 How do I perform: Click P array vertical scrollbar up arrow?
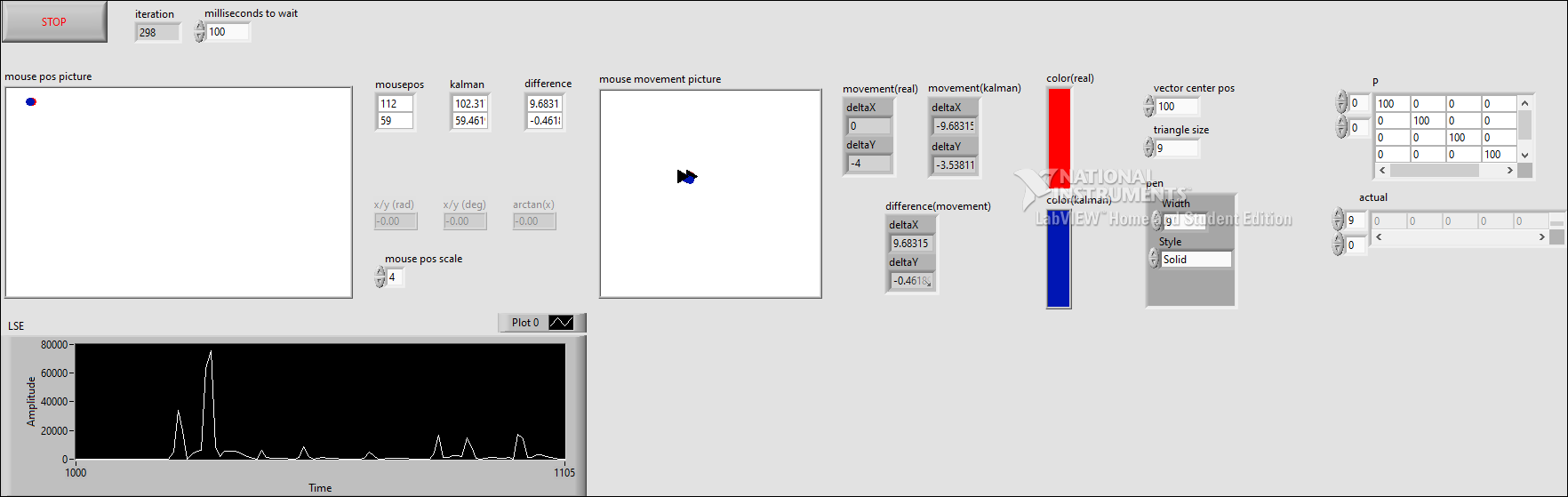(x=1525, y=102)
